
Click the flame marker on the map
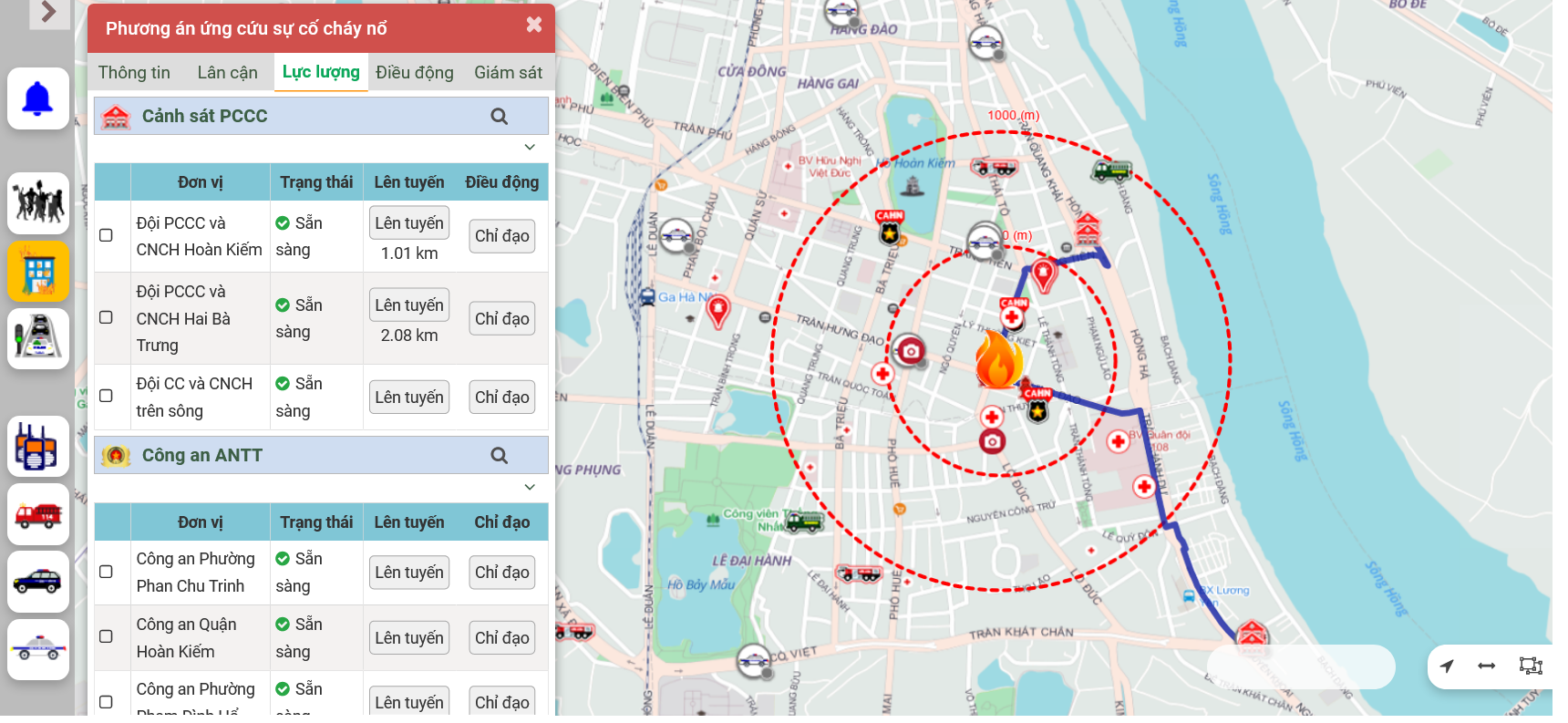coord(998,360)
